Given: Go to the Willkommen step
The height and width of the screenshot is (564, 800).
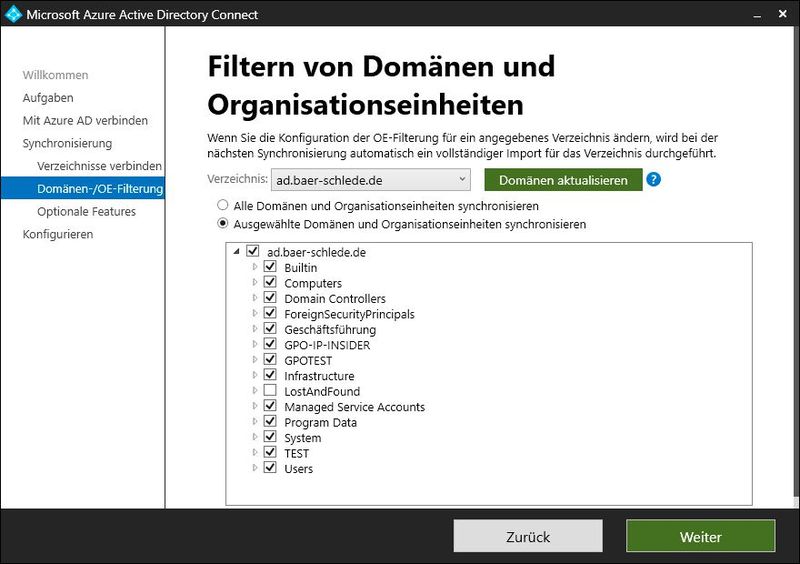Looking at the screenshot, I should point(55,75).
